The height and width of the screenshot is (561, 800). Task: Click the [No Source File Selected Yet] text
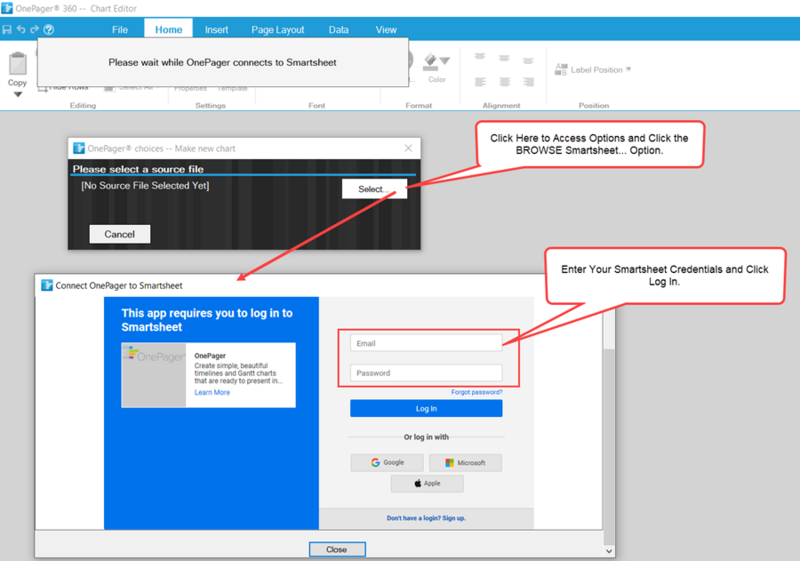(x=145, y=186)
